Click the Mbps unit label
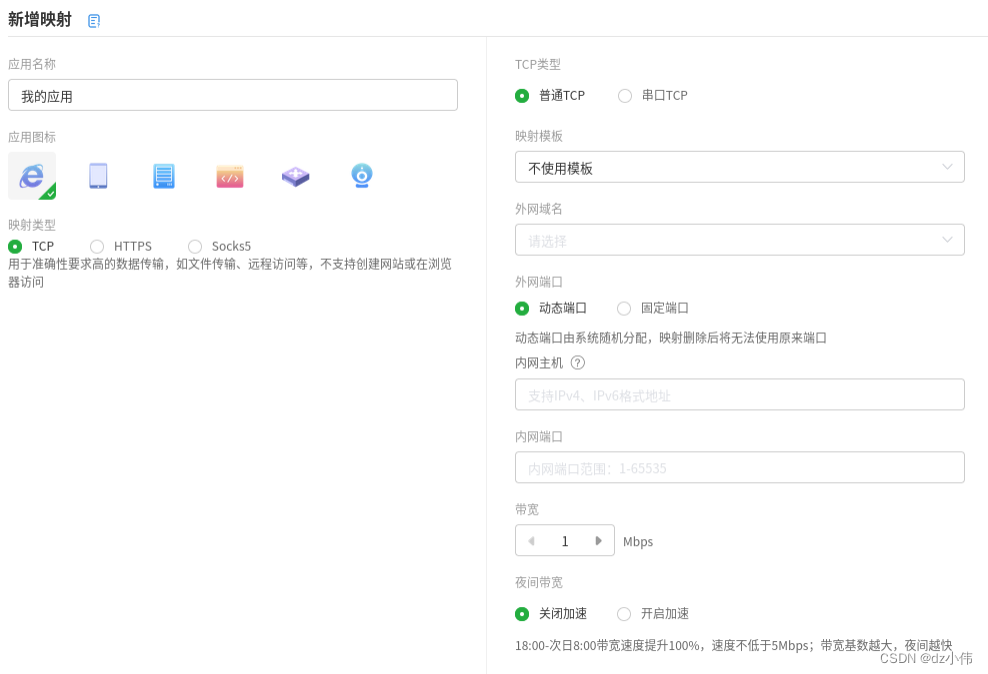988x674 pixels. pos(638,542)
